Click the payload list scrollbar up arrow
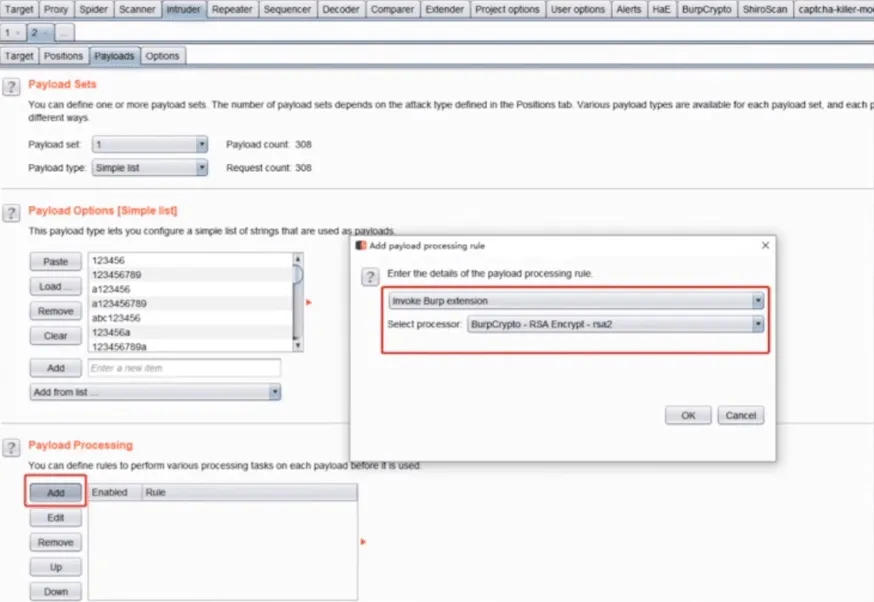Viewport: 874px width, 602px height. 298,259
